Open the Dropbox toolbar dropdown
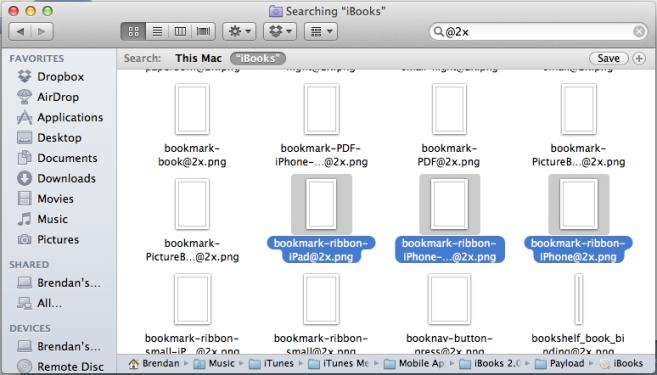Image resolution: width=657 pixels, height=375 pixels. pyautogui.click(x=280, y=31)
